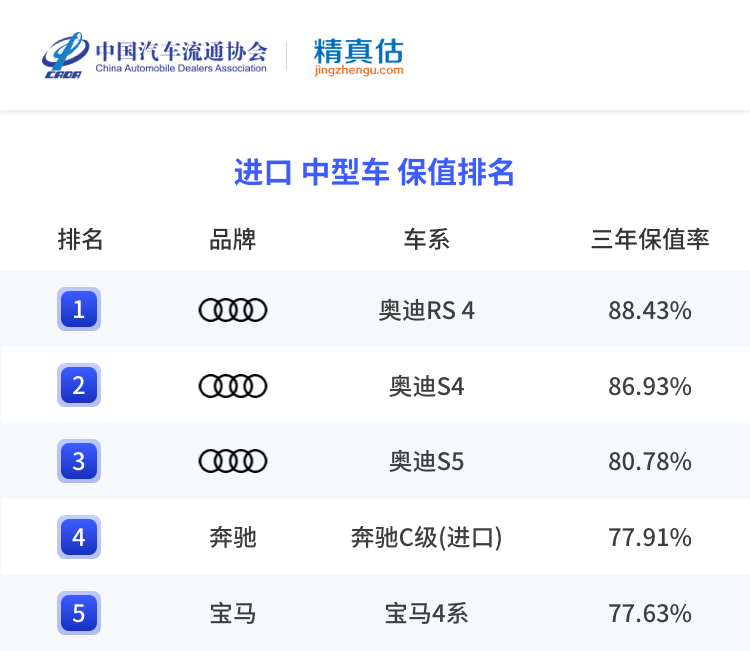The height and width of the screenshot is (651, 750).
Task: Click the 排名 column header
Action: coord(80,240)
